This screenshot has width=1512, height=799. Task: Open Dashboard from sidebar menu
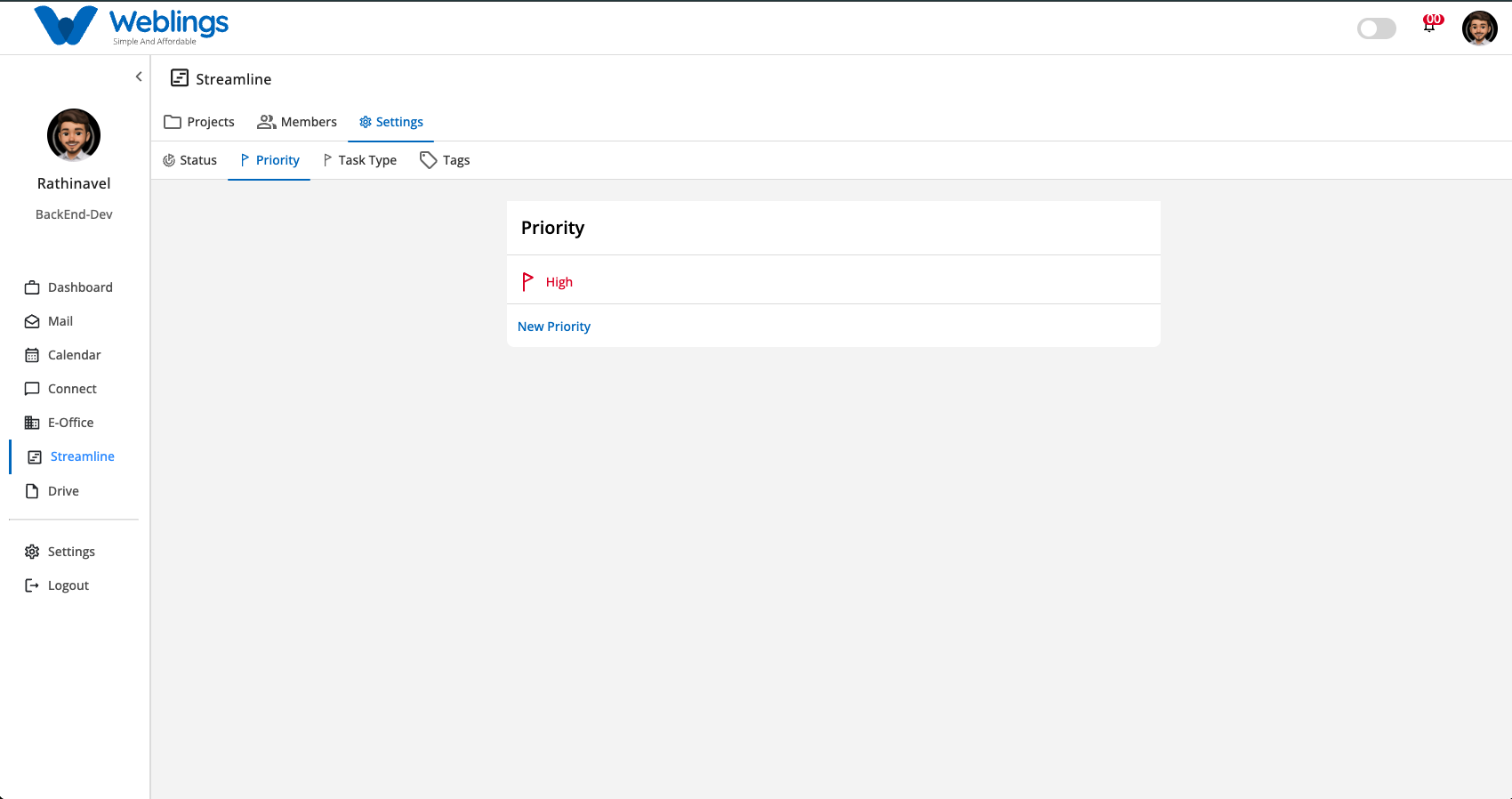tap(80, 287)
